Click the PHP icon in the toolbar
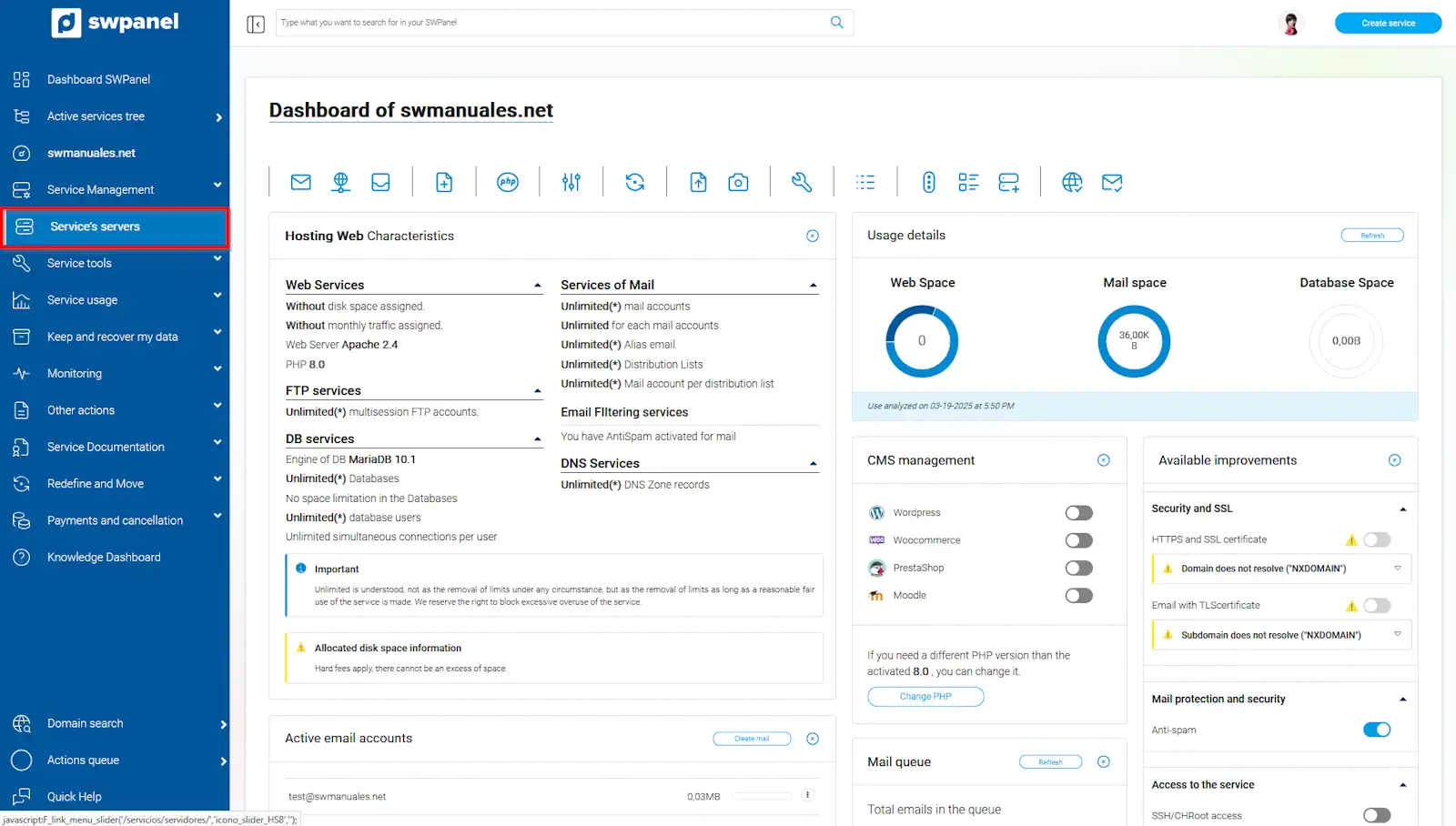 508,182
